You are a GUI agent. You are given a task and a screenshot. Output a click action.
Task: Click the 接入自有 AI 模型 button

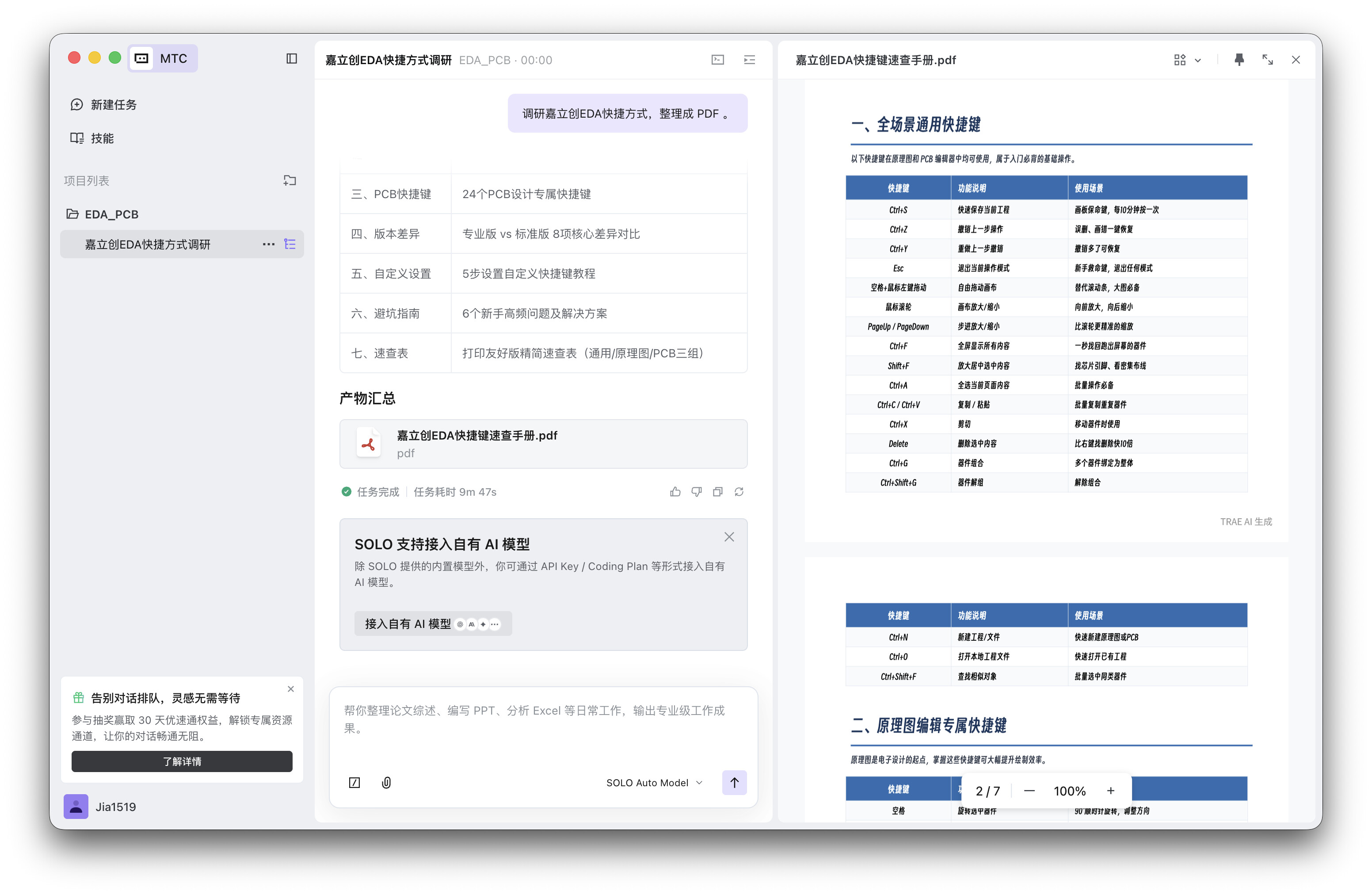point(433,623)
